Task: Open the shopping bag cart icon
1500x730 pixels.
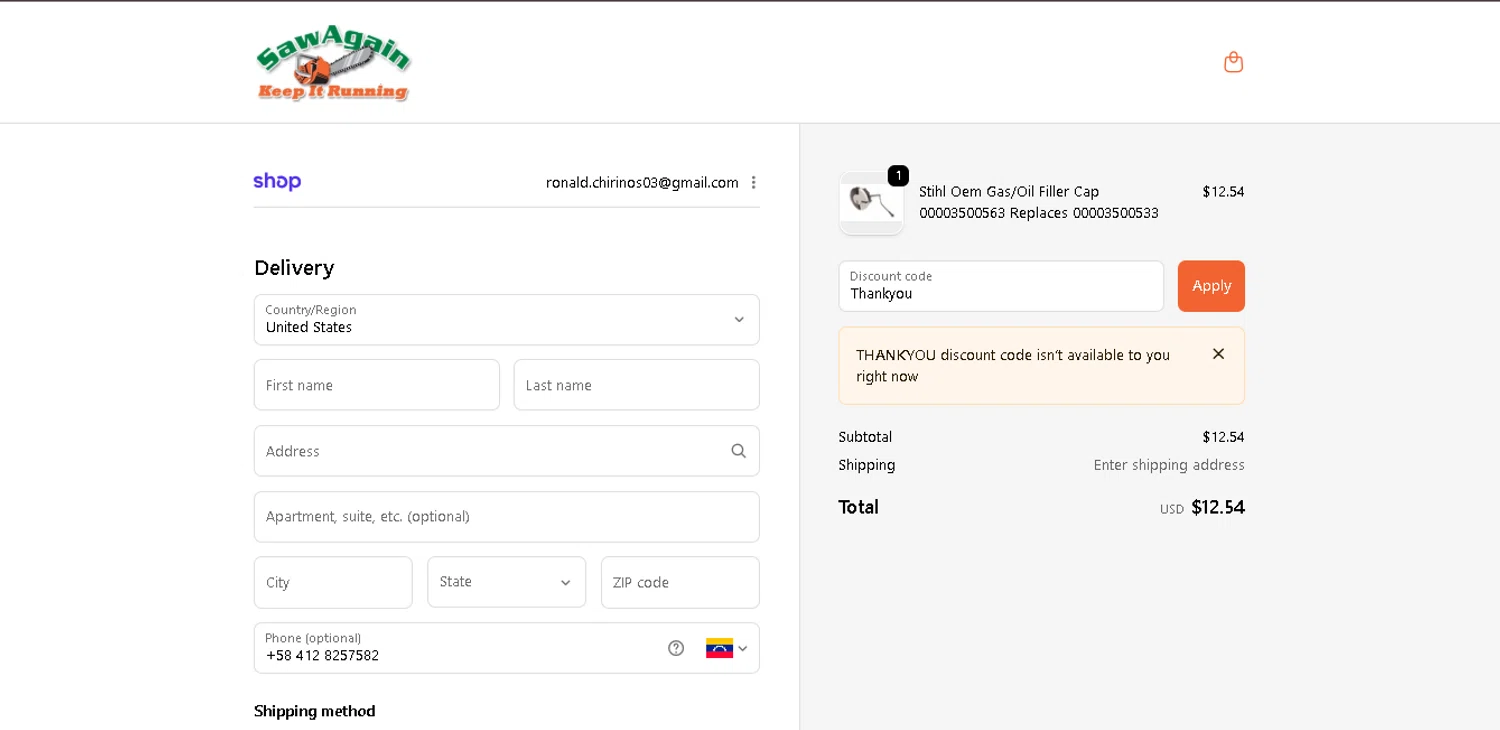Action: [x=1233, y=62]
